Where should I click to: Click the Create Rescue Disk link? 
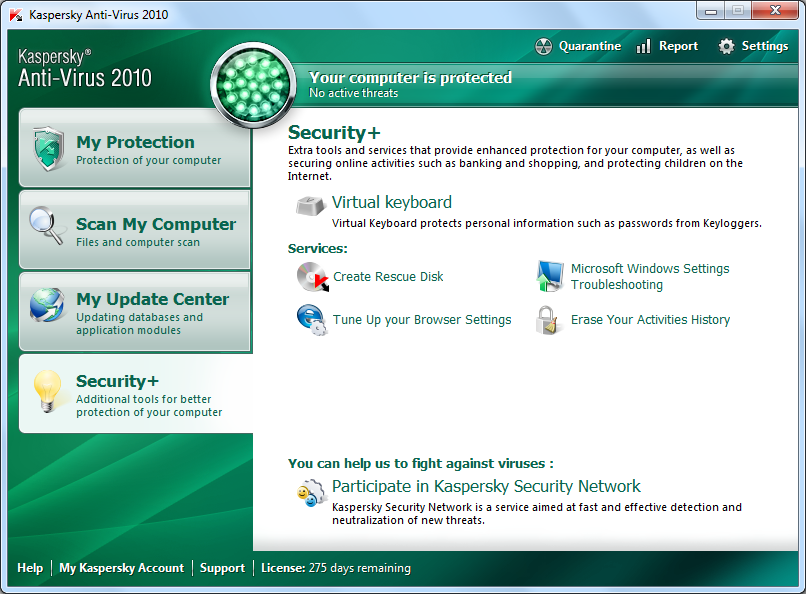point(388,276)
